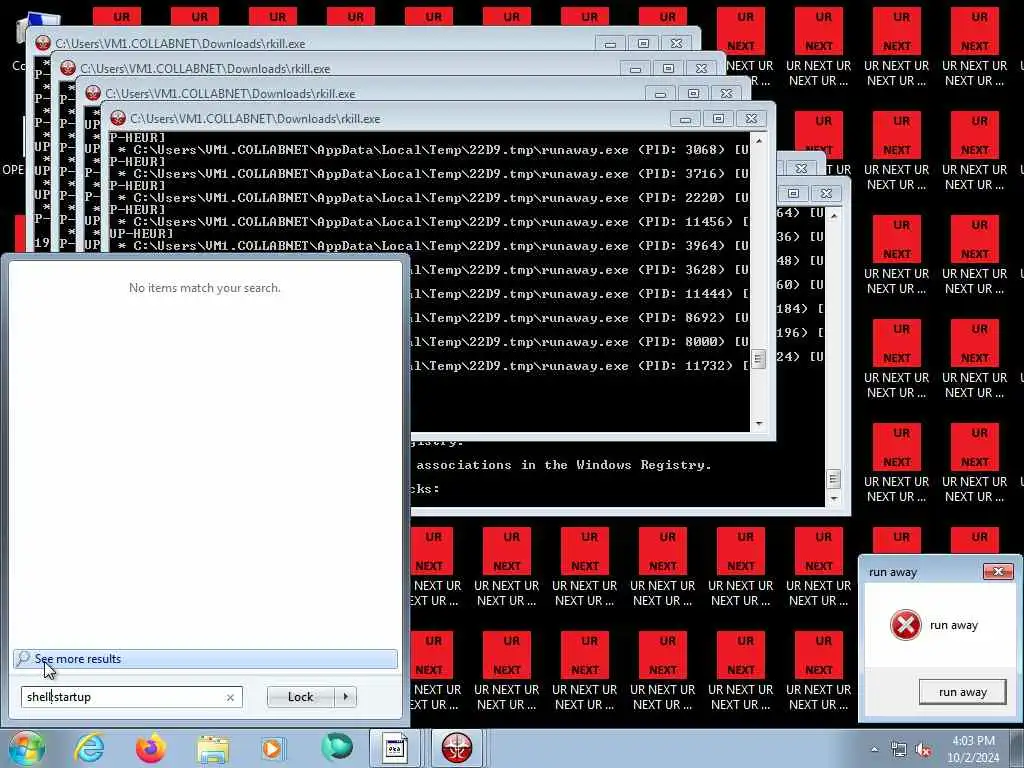Open the clock showing 4:03 PM
The width and height of the screenshot is (1024, 768).
point(973,749)
